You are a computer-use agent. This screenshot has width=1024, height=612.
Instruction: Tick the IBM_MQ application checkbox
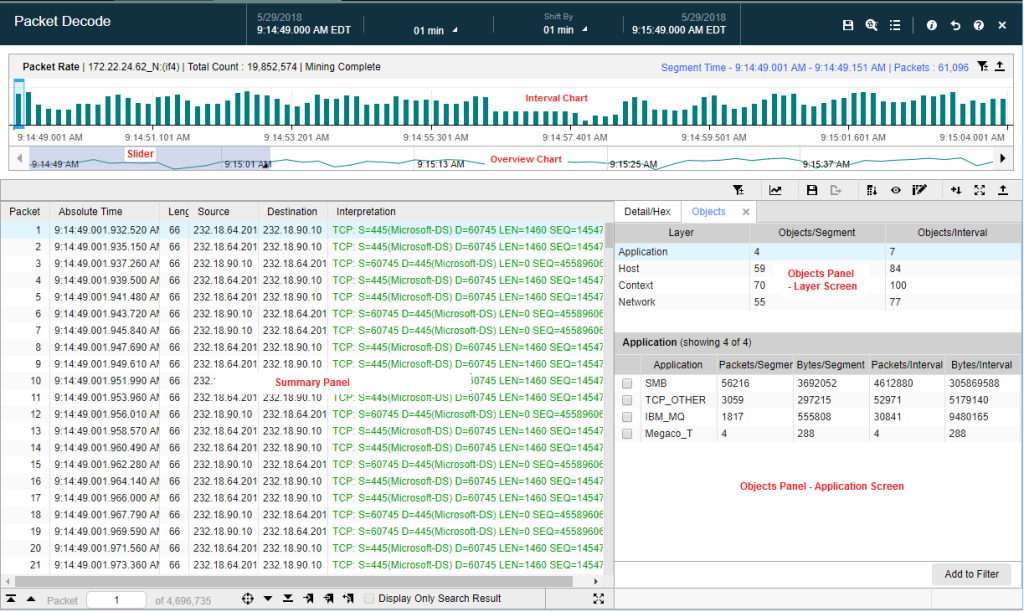tap(627, 417)
